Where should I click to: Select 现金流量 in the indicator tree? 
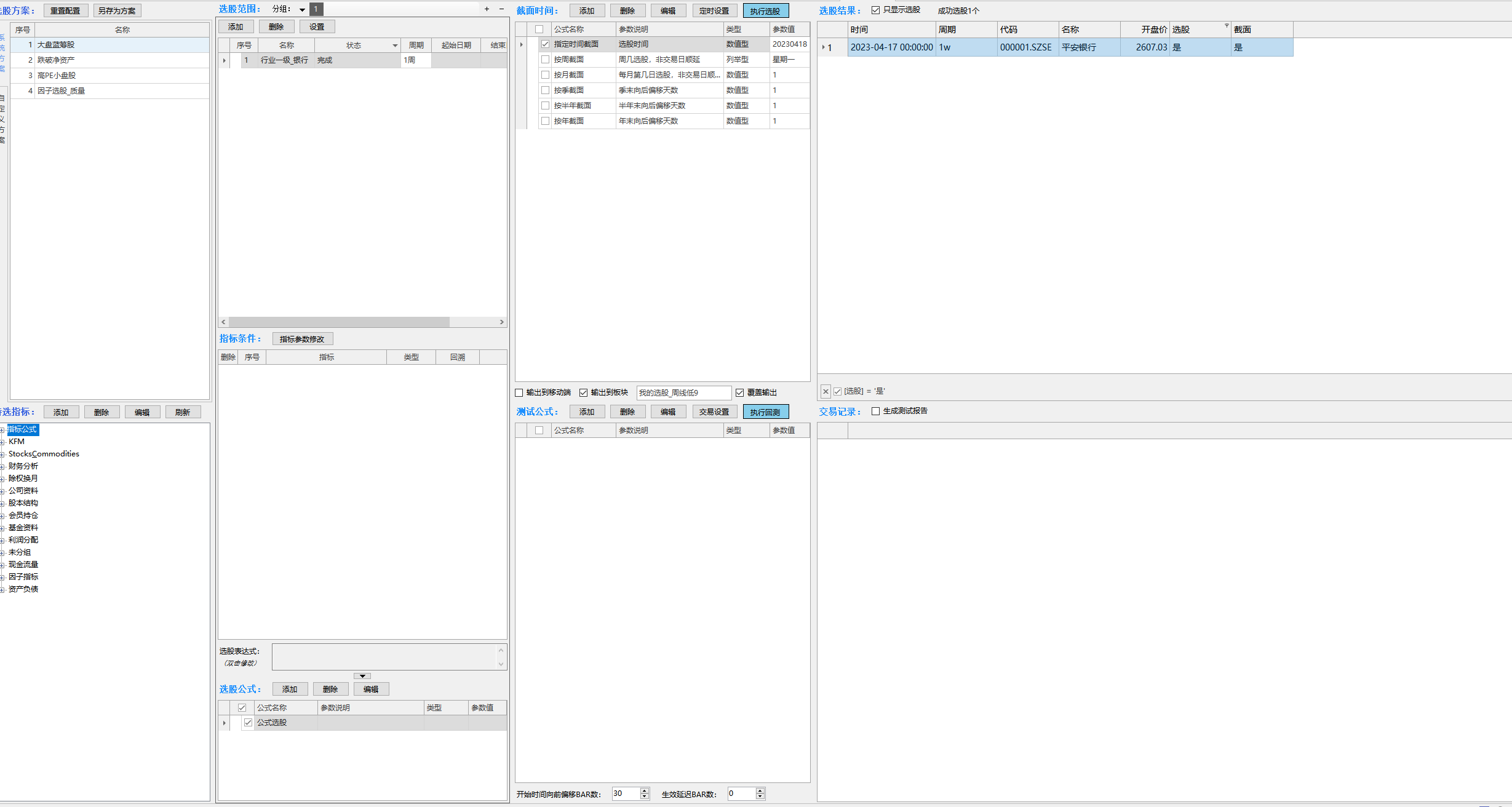pyautogui.click(x=23, y=565)
